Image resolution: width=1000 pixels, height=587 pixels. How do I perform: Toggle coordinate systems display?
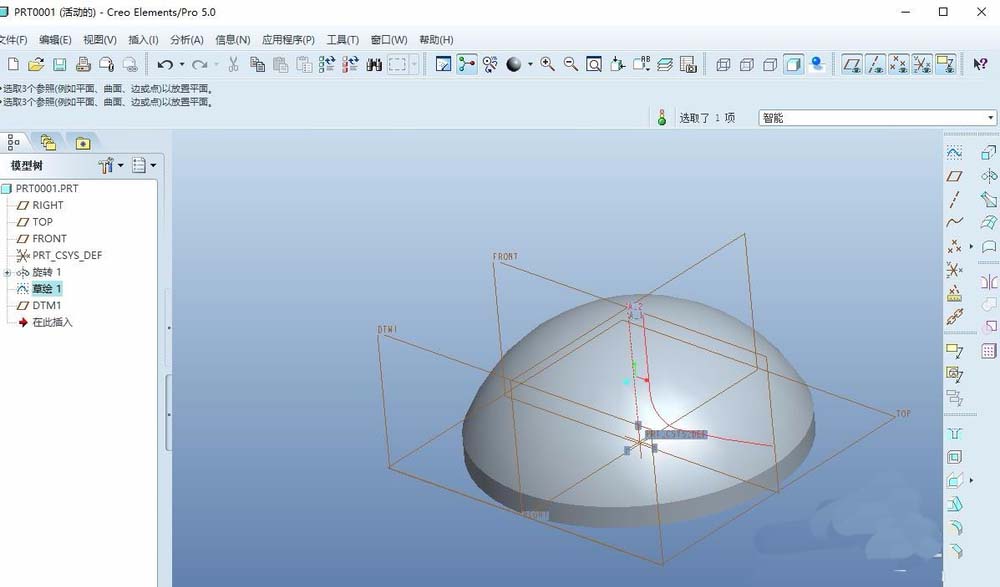coord(922,64)
